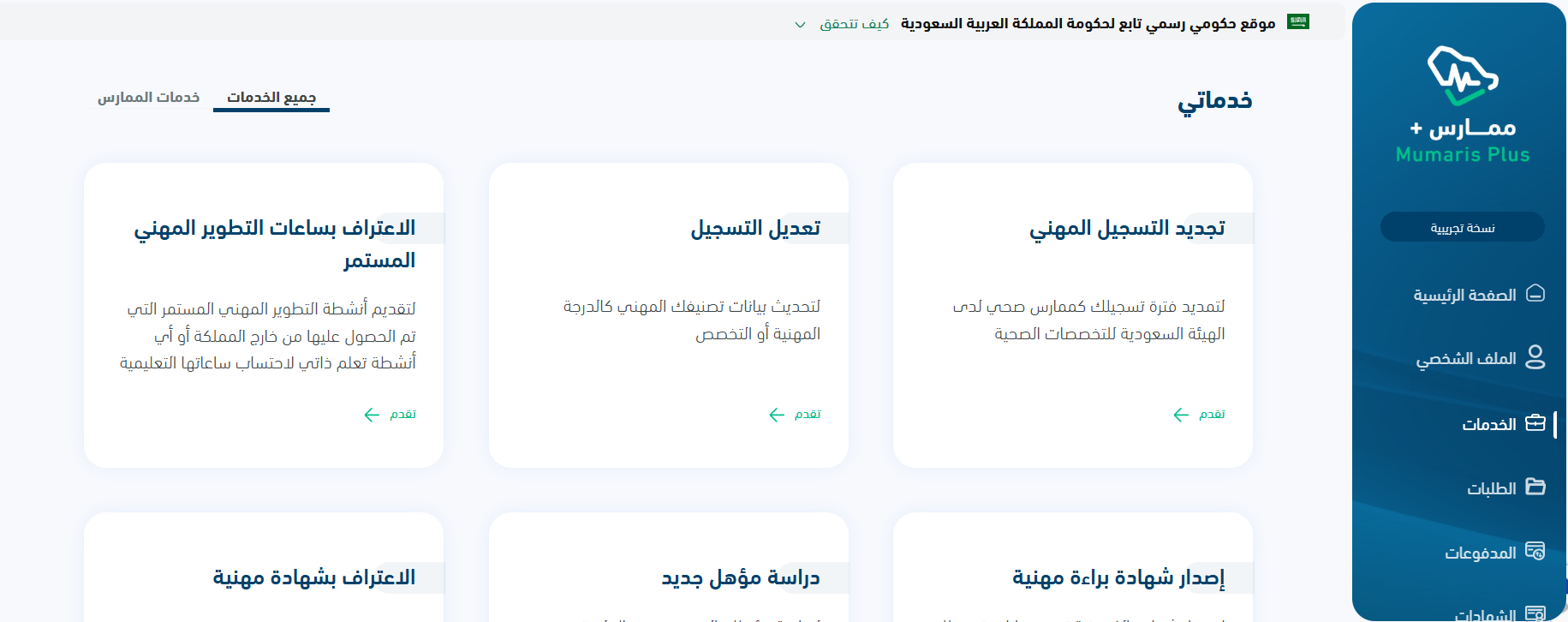1568x622 pixels.
Task: Click the payments icon for المدفوعات
Action: 1535,551
